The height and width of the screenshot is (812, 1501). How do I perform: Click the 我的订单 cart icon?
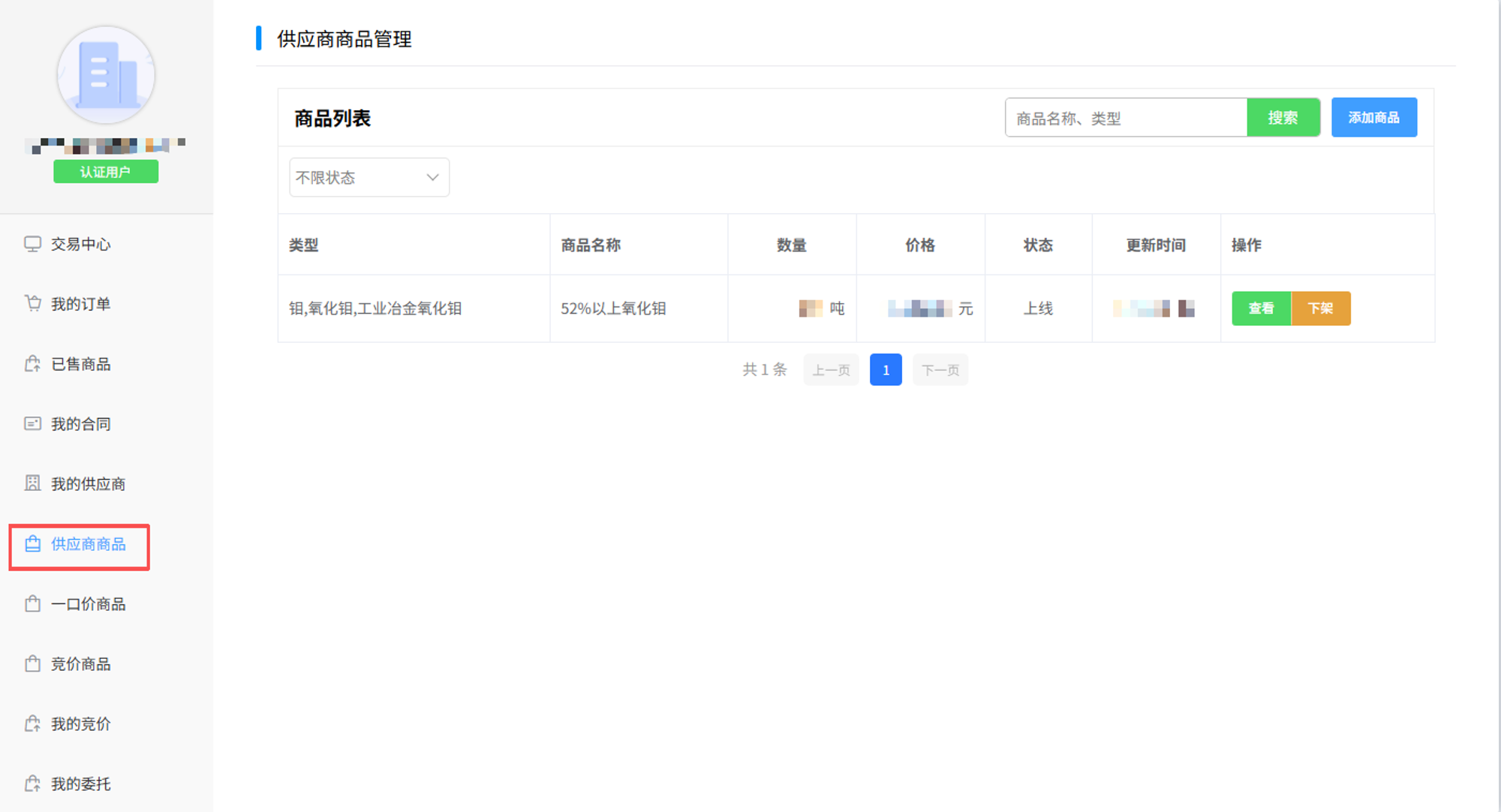click(32, 303)
